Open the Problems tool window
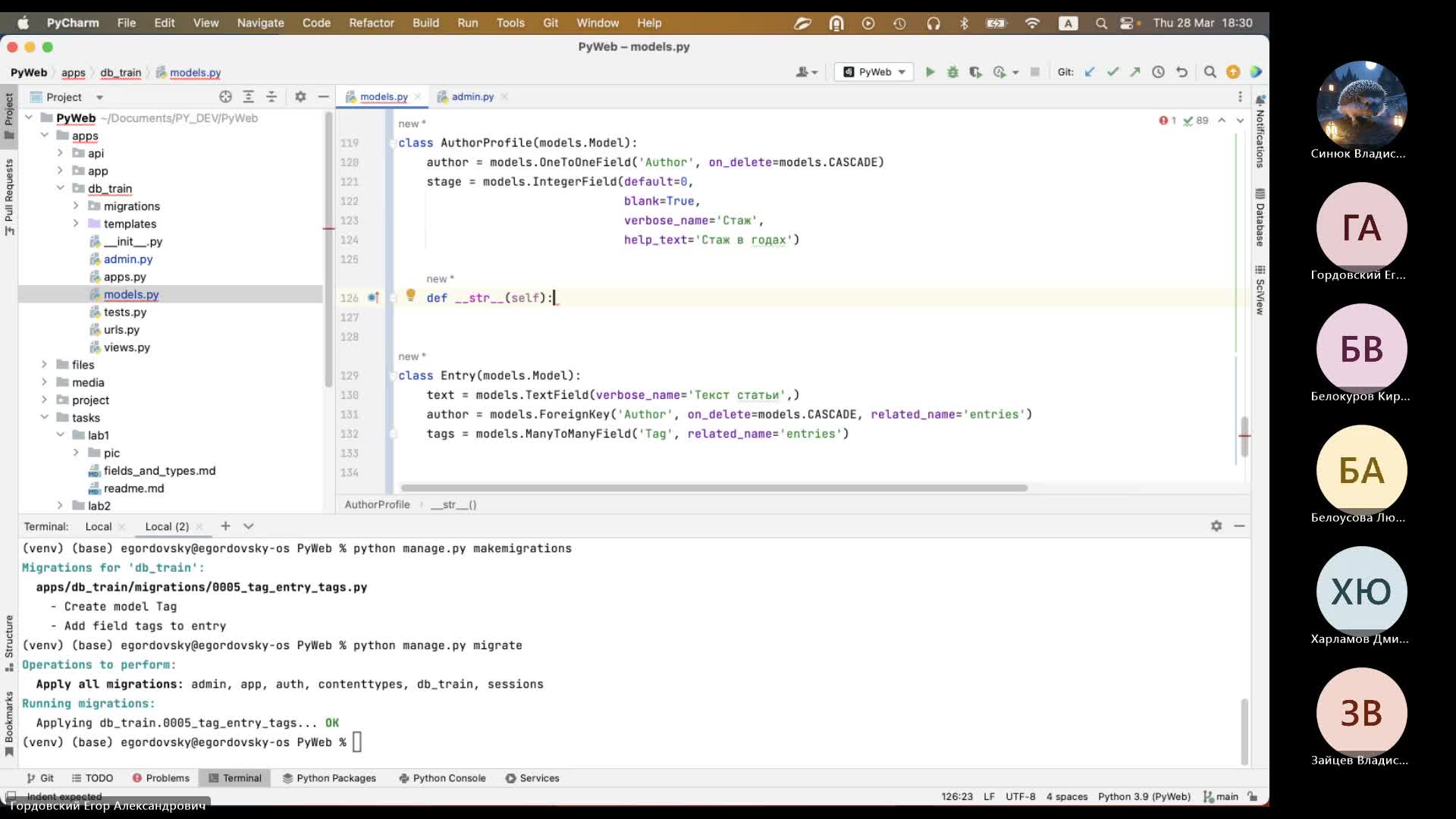 pos(161,778)
